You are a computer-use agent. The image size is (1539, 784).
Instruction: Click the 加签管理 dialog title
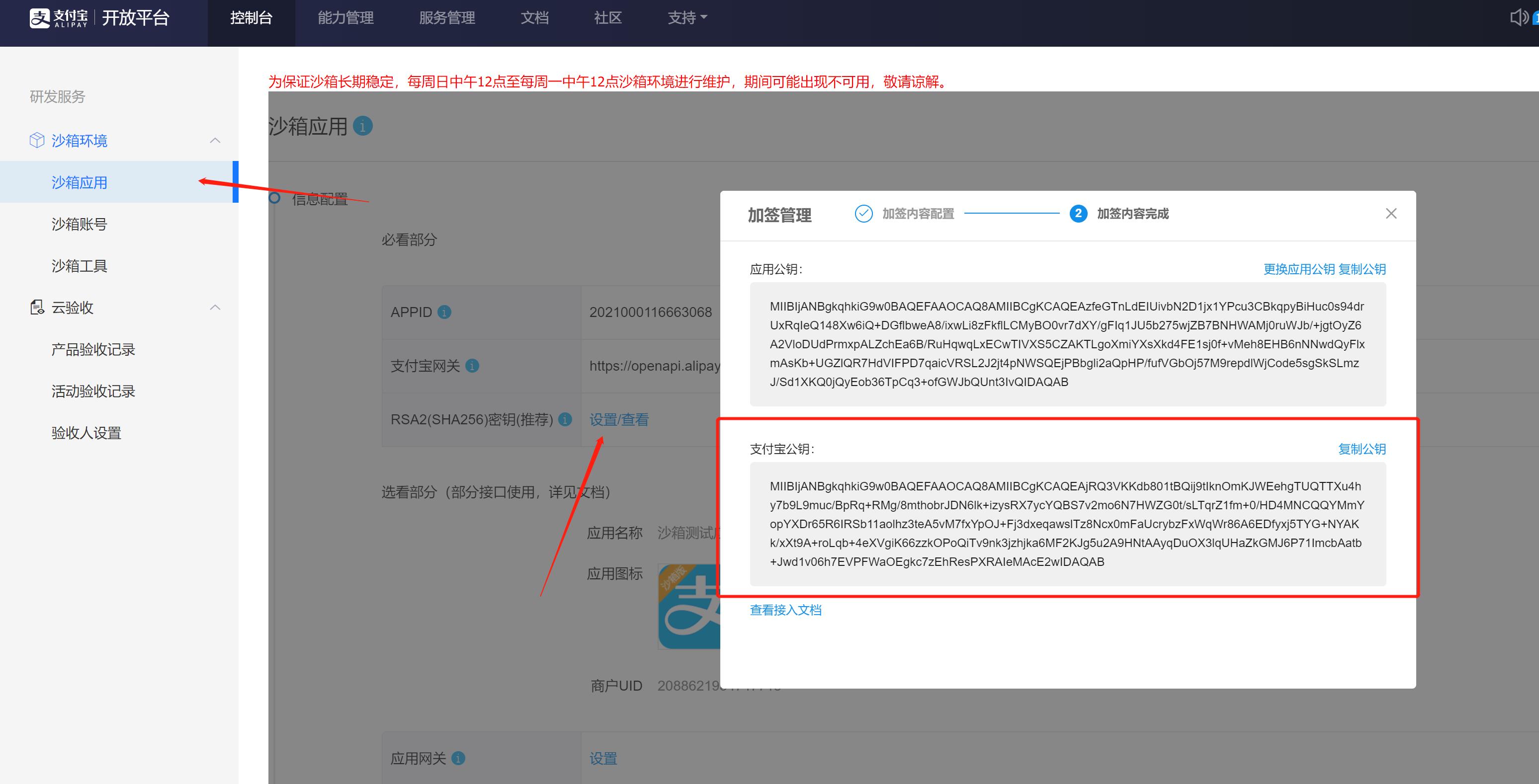coord(779,214)
